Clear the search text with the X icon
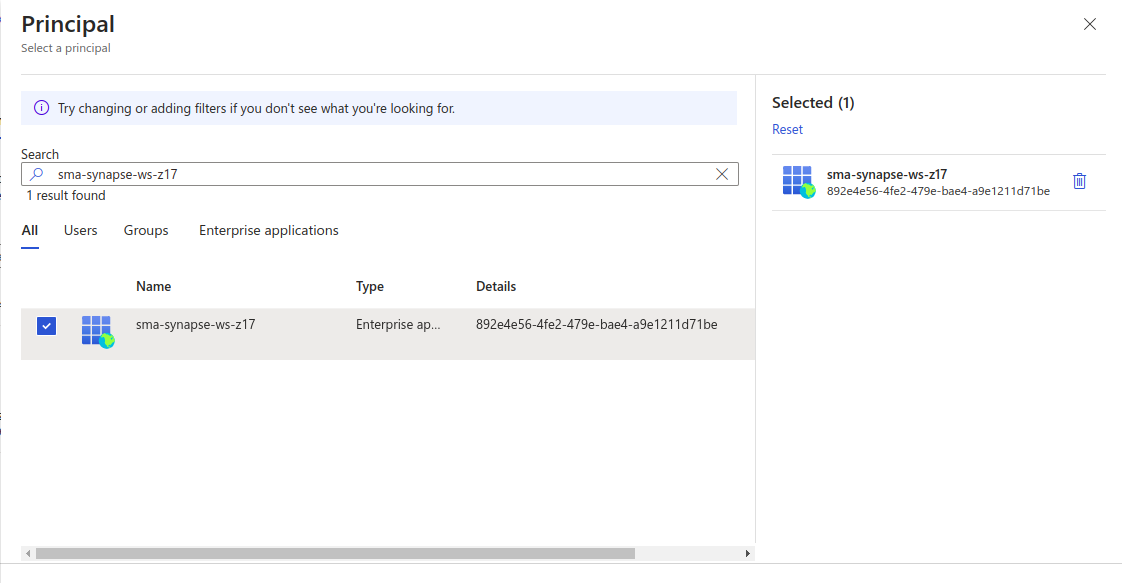The width and height of the screenshot is (1122, 583). pyautogui.click(x=722, y=174)
